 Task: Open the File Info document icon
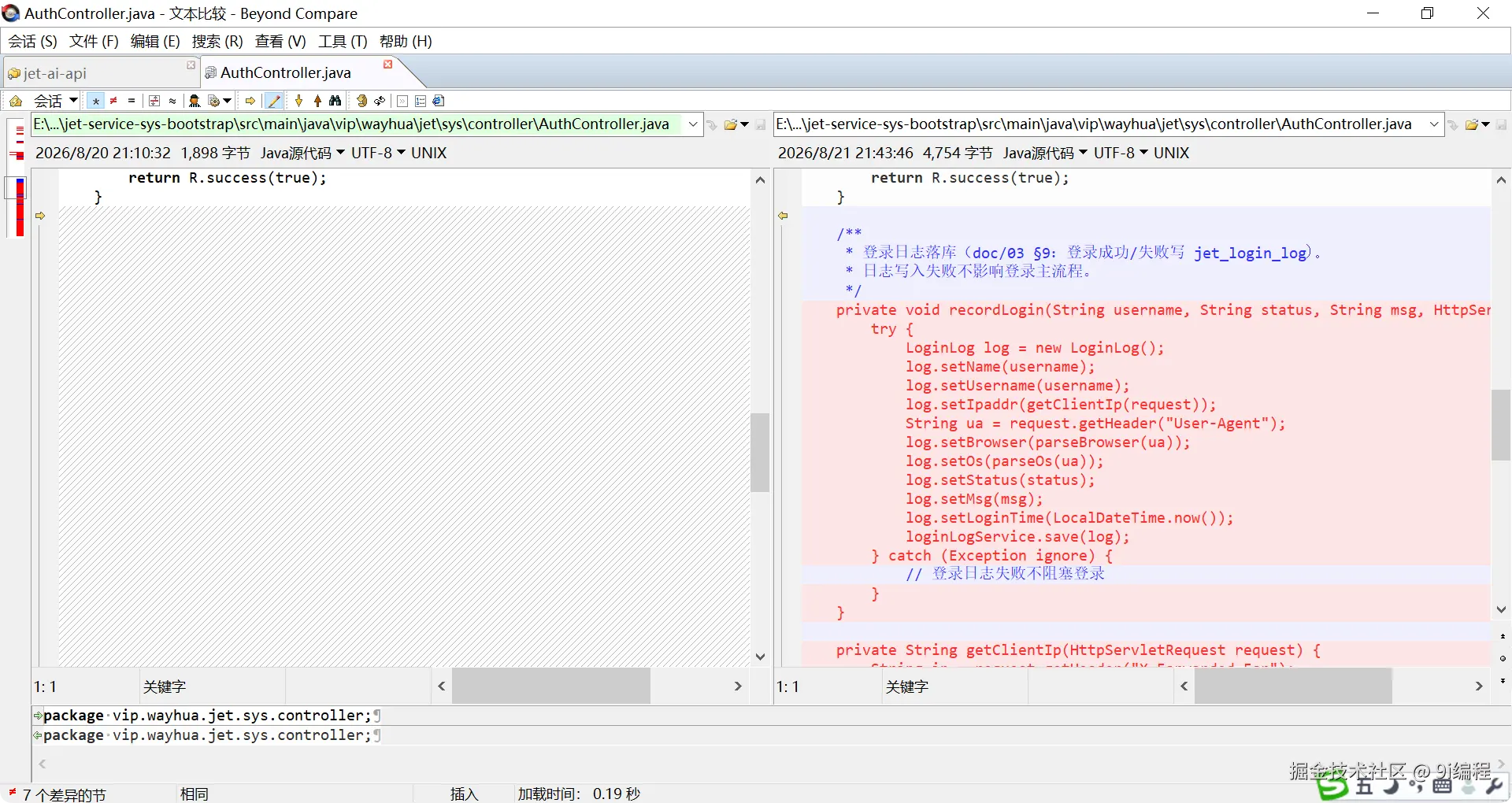point(439,101)
